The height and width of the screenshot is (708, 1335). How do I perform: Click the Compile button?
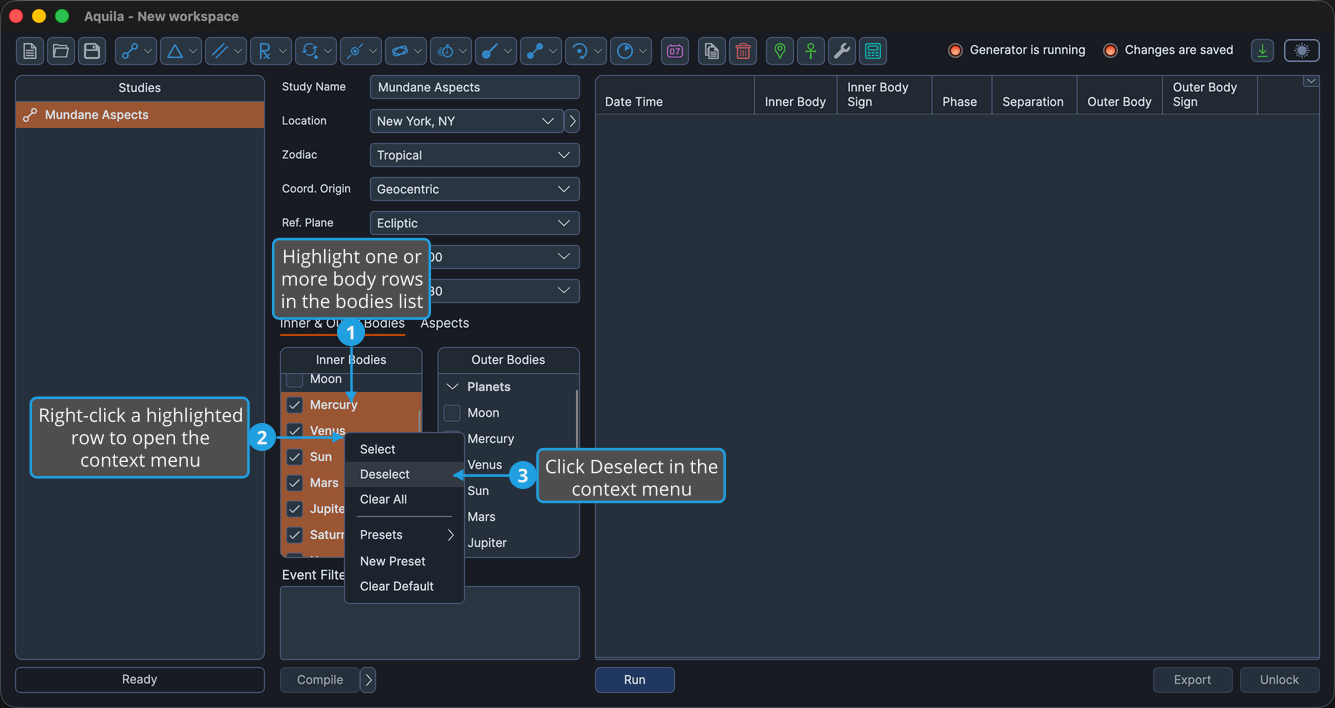click(x=320, y=680)
